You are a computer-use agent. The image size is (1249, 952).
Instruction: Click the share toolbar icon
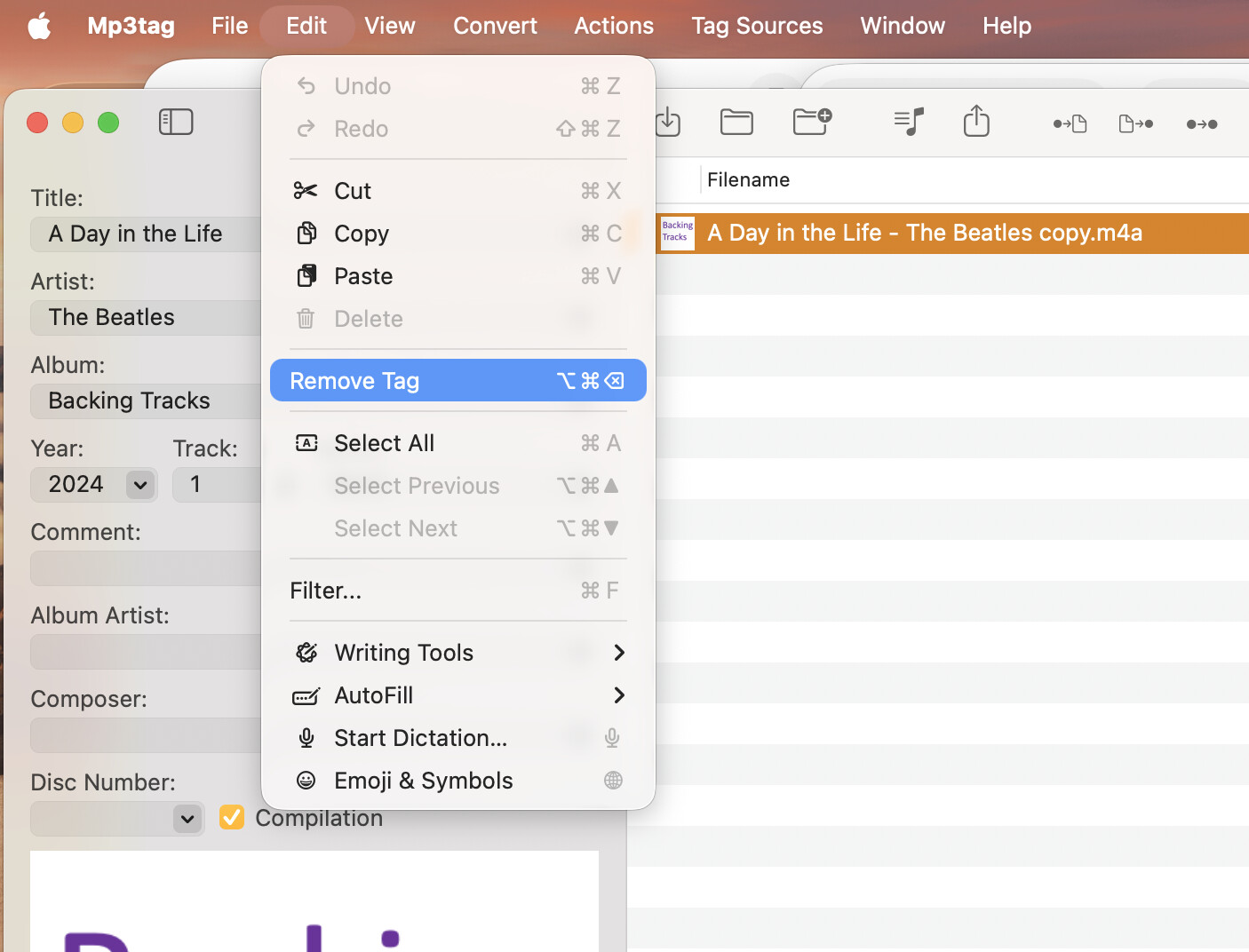point(976,122)
